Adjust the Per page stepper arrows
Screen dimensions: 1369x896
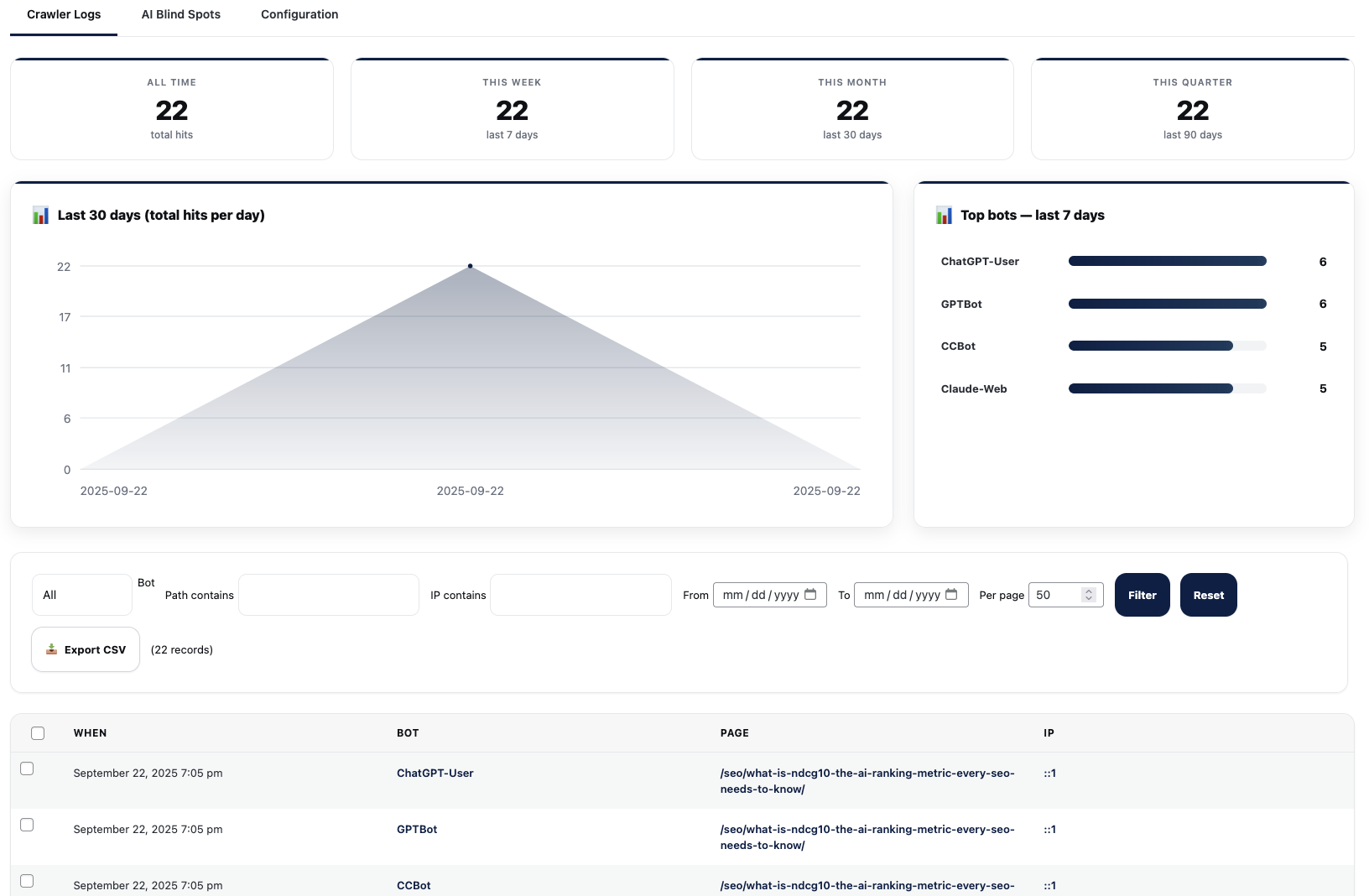coord(1088,595)
